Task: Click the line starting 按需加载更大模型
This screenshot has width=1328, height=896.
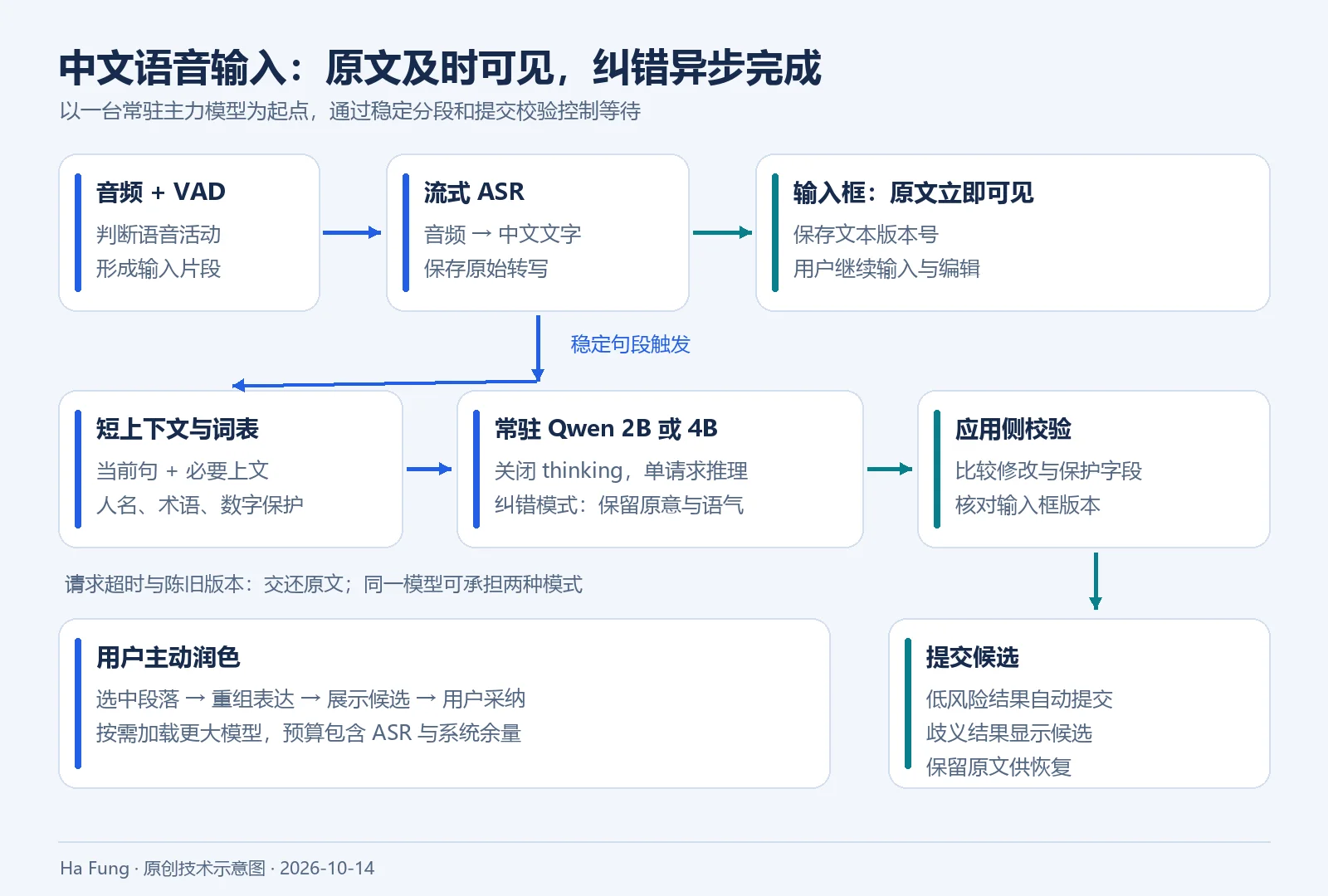Action: [309, 733]
